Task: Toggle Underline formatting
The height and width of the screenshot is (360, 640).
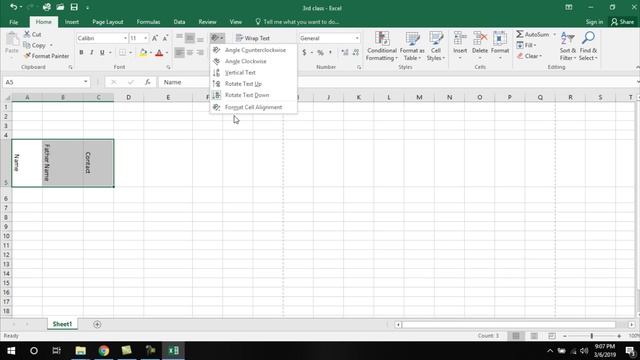Action: click(102, 52)
